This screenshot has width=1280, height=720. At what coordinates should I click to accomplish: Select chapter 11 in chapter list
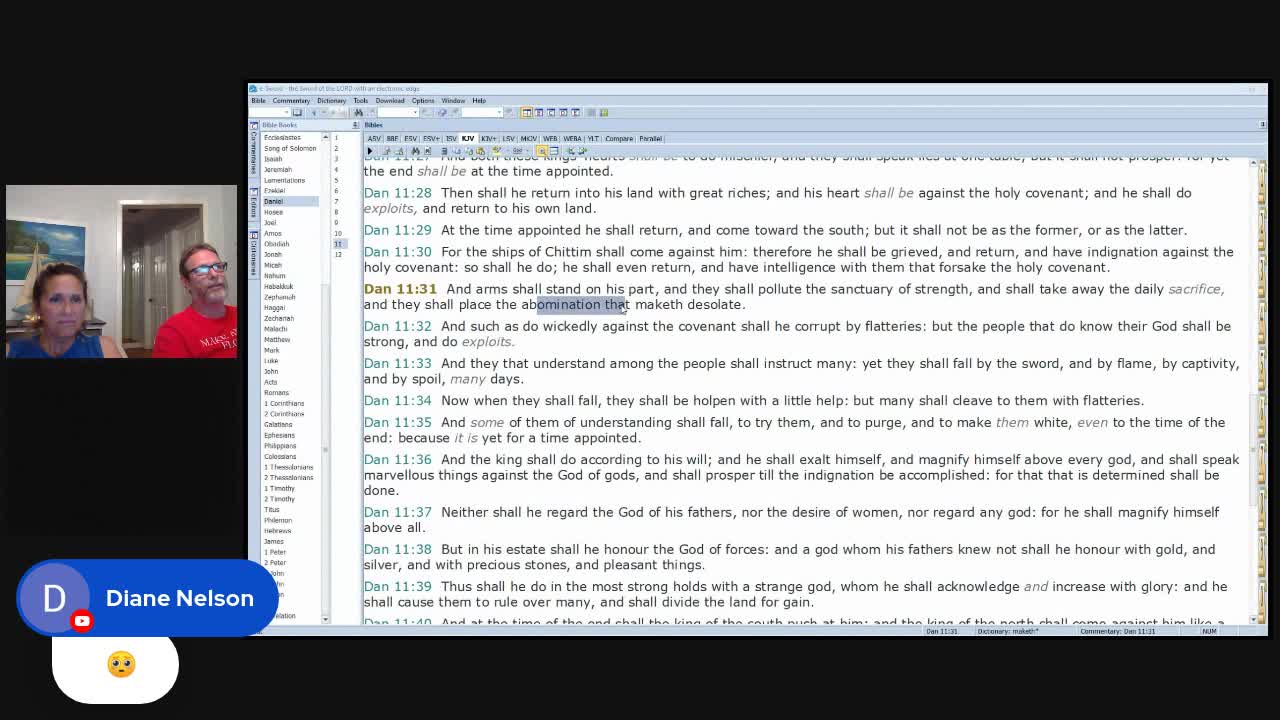click(338, 243)
